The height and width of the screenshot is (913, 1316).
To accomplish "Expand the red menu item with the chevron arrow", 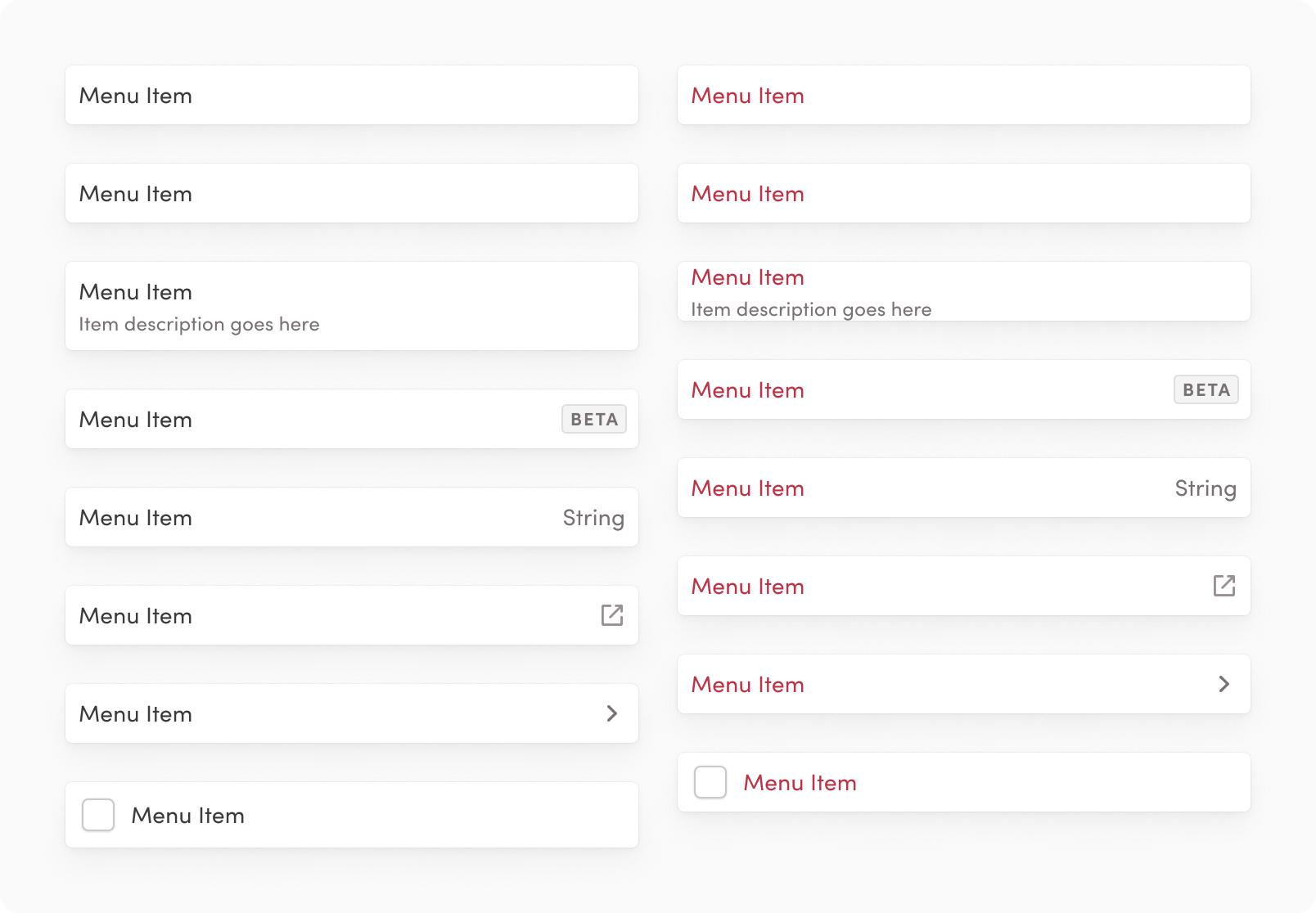I will (1224, 684).
